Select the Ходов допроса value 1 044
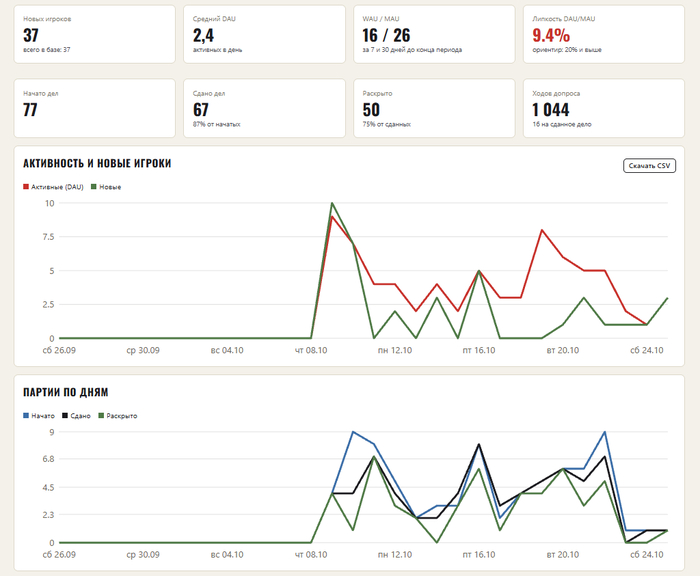The height and width of the screenshot is (576, 700). tap(550, 110)
